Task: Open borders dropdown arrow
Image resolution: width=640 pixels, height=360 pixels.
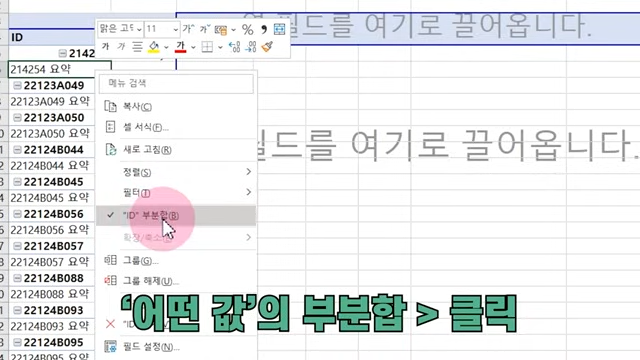Action: click(220, 47)
